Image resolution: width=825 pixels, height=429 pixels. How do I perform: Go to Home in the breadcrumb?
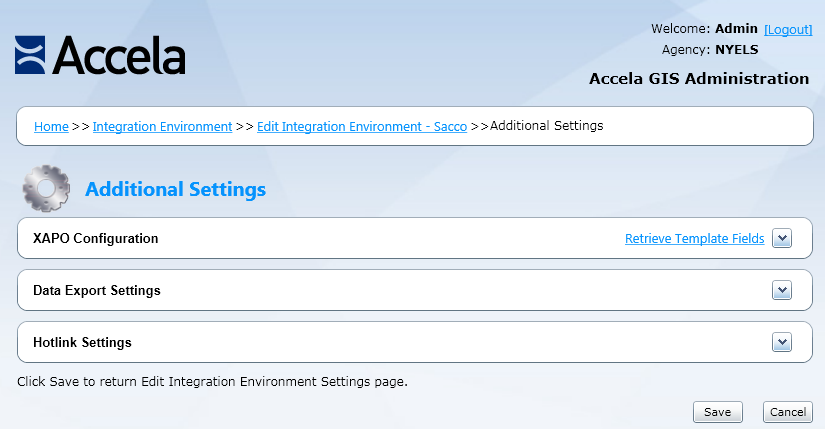point(51,127)
